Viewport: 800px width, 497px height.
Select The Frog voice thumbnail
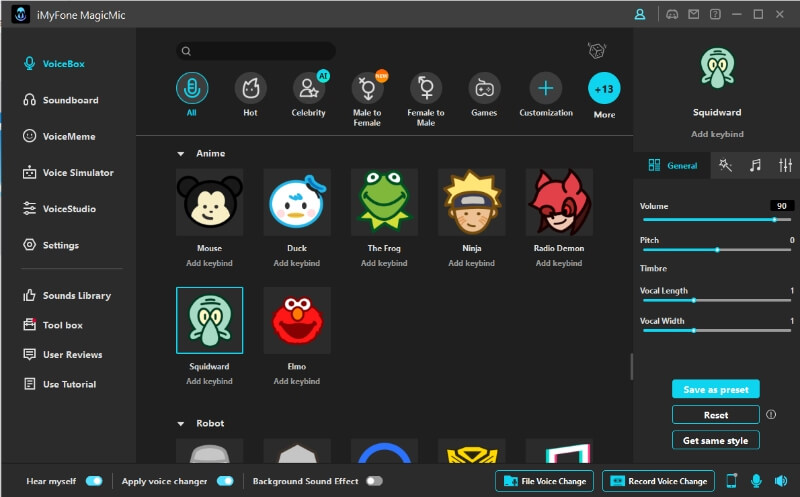pos(384,202)
